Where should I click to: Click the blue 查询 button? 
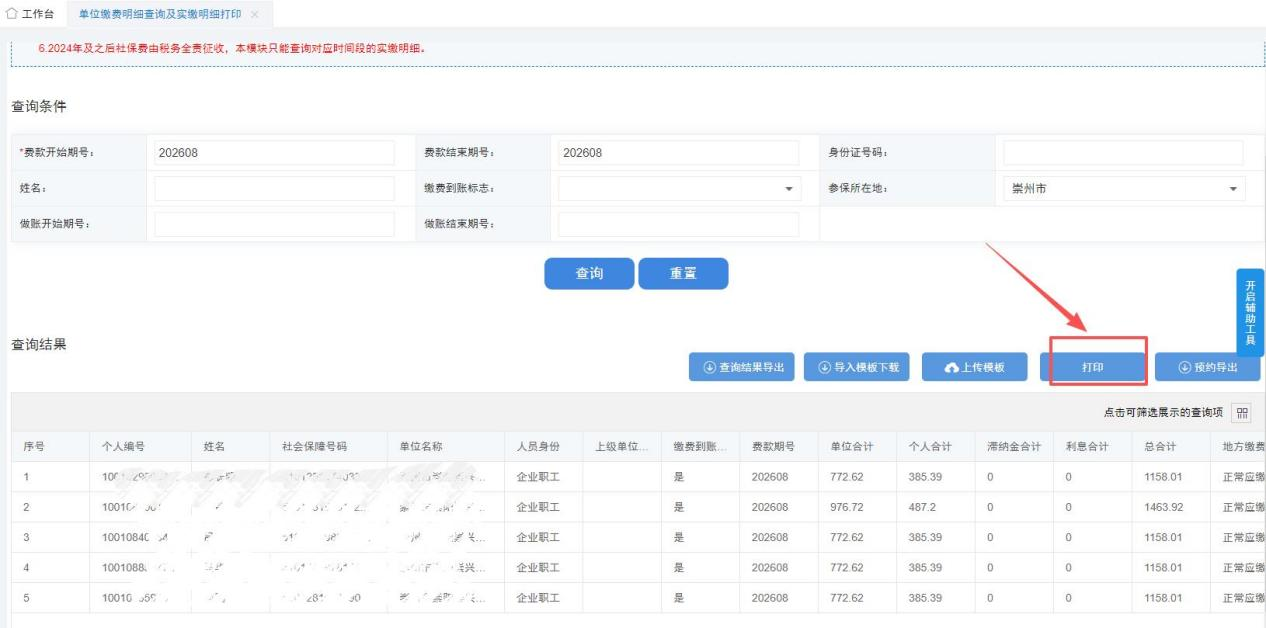[589, 274]
